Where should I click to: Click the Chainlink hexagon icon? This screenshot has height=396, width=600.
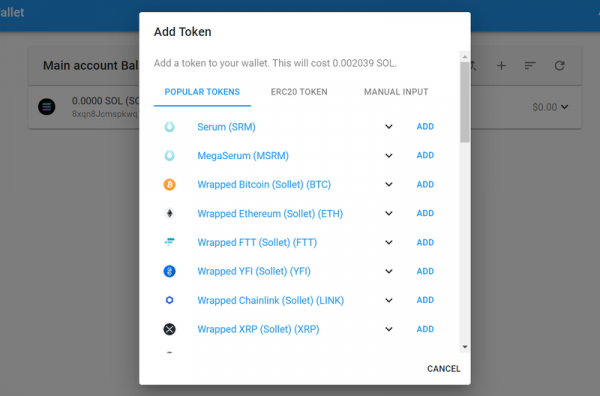pyautogui.click(x=170, y=300)
